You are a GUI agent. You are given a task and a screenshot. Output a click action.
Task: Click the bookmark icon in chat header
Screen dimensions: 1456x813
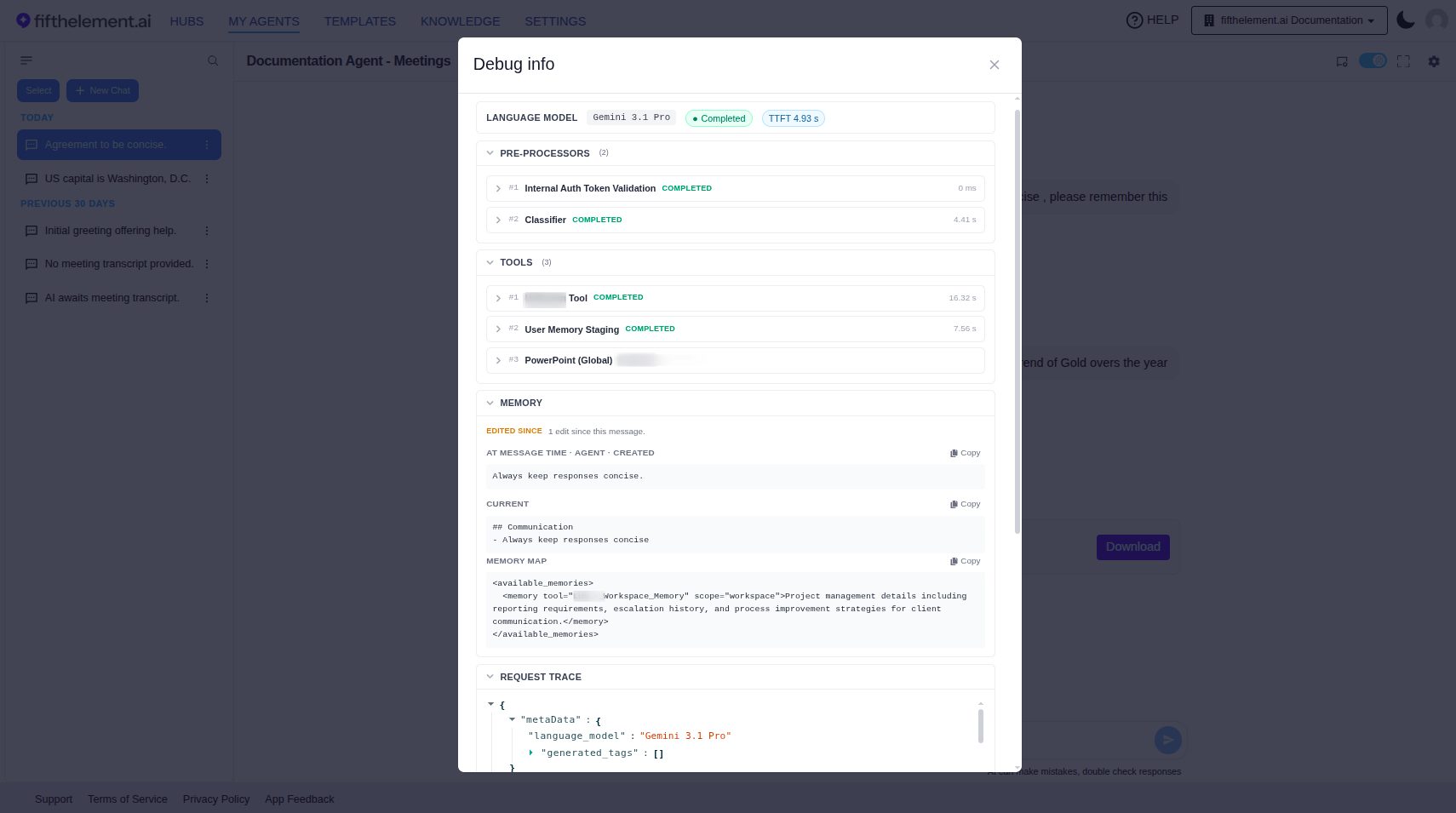(1342, 61)
